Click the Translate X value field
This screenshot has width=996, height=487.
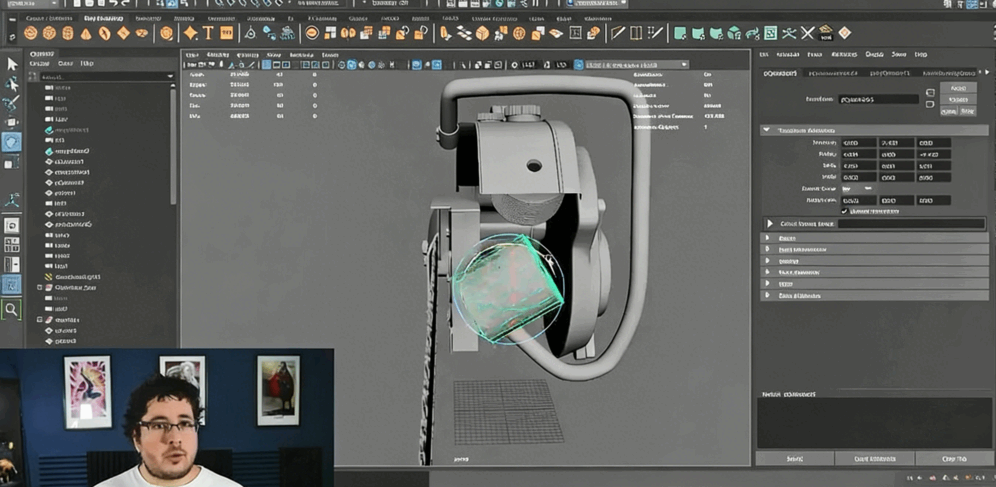859,143
